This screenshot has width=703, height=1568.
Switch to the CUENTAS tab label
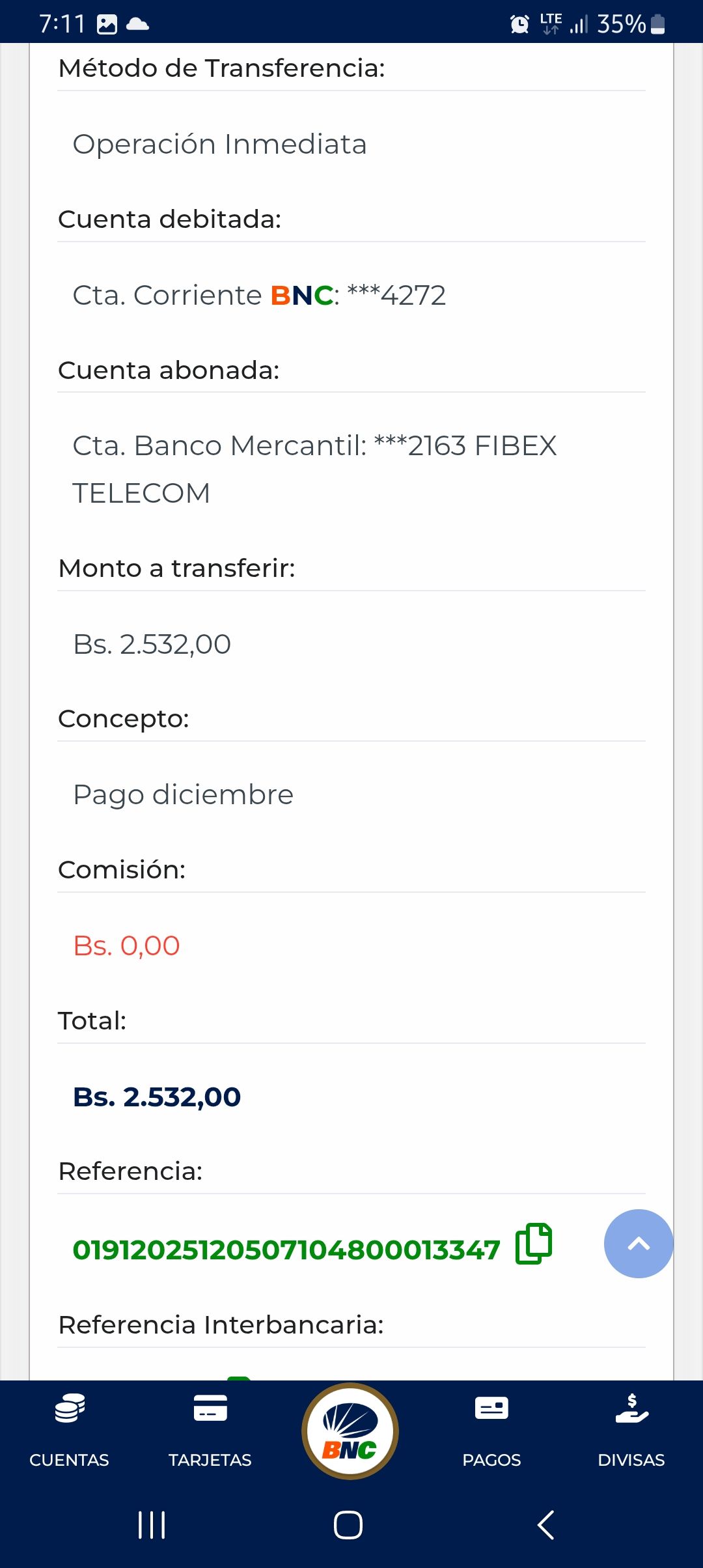pos(70,1460)
